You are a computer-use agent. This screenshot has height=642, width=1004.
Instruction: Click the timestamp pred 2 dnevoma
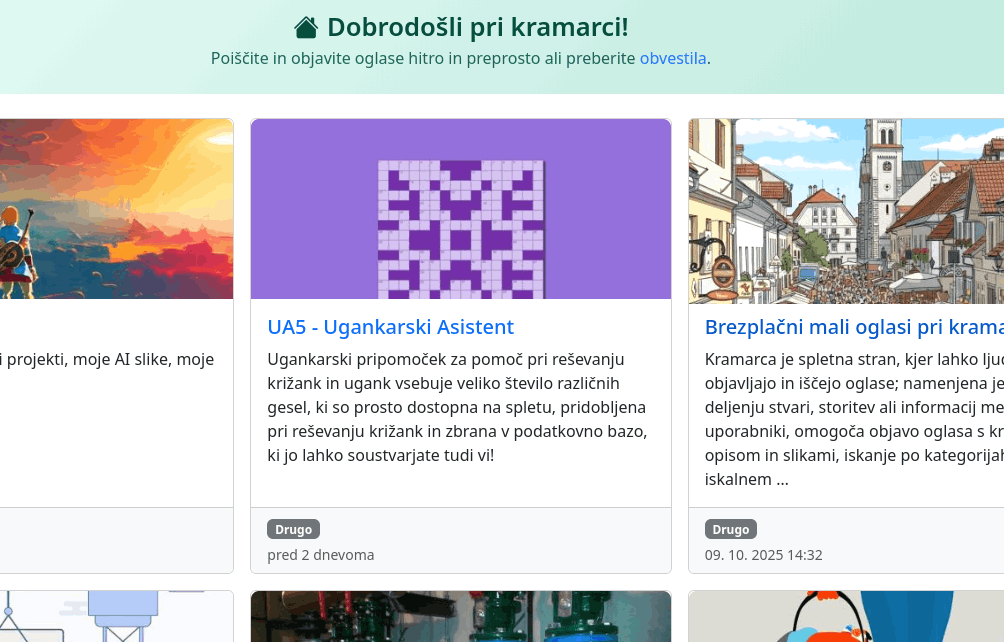[x=320, y=554]
